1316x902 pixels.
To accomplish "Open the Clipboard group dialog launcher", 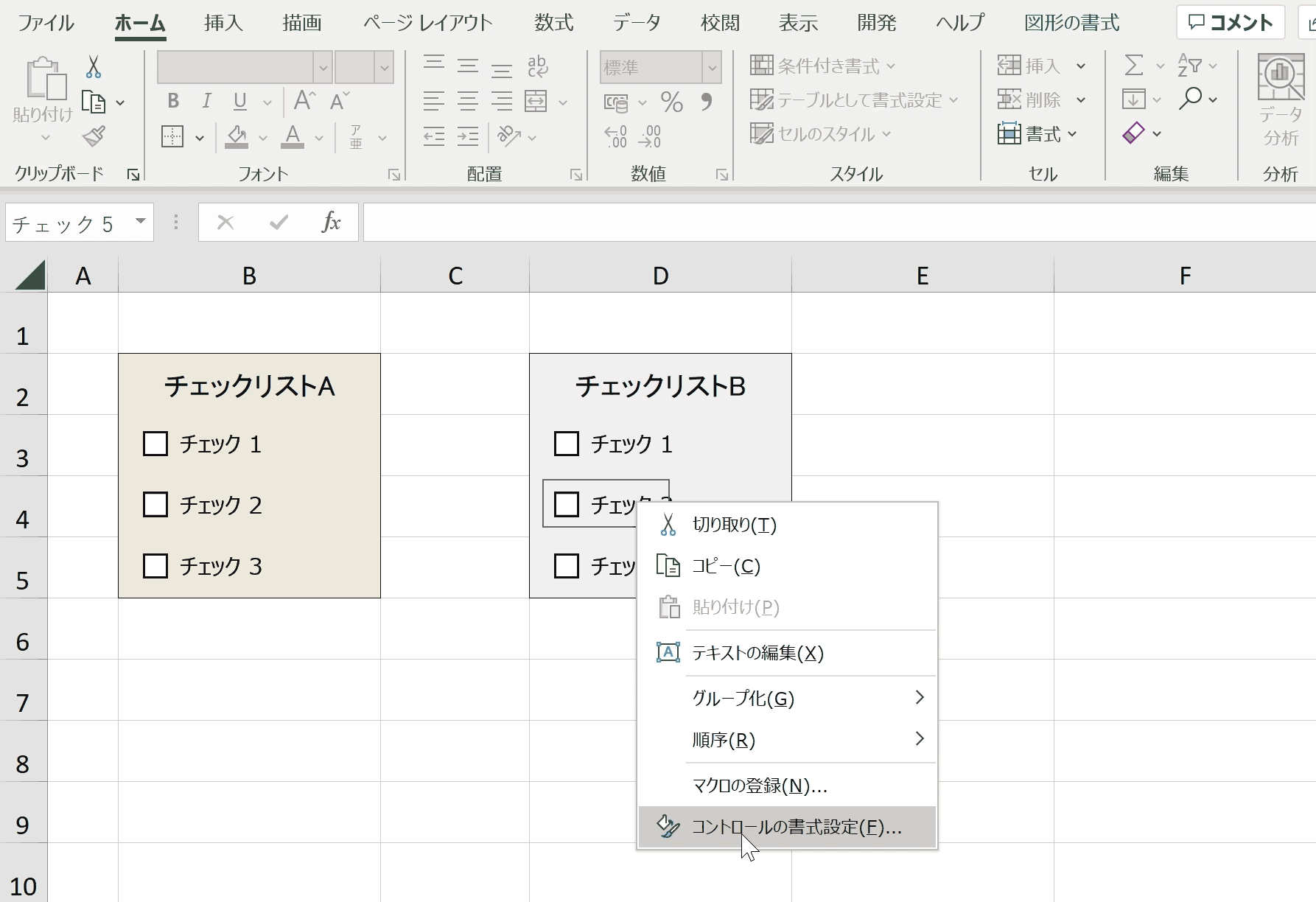I will [x=133, y=175].
